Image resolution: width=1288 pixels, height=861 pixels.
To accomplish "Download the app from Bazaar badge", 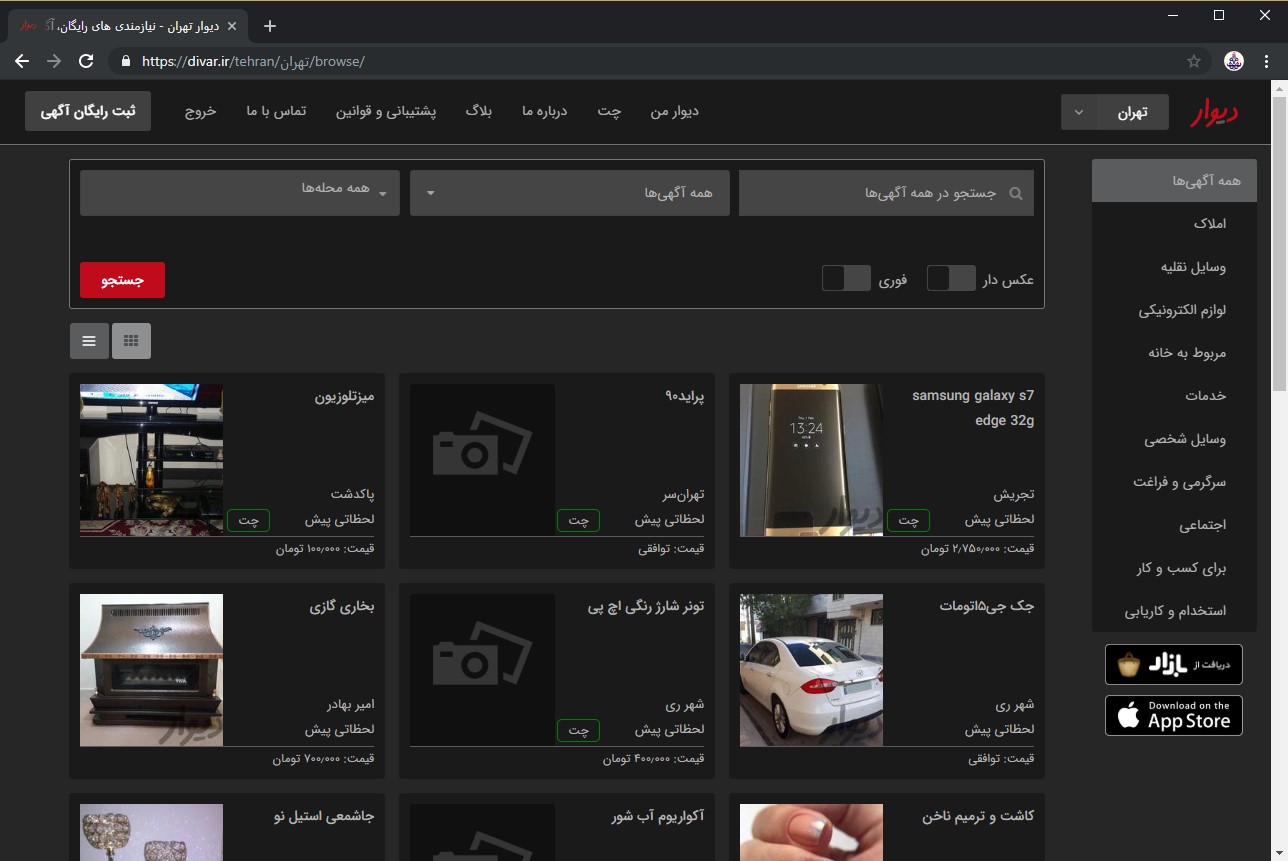I will pyautogui.click(x=1174, y=664).
